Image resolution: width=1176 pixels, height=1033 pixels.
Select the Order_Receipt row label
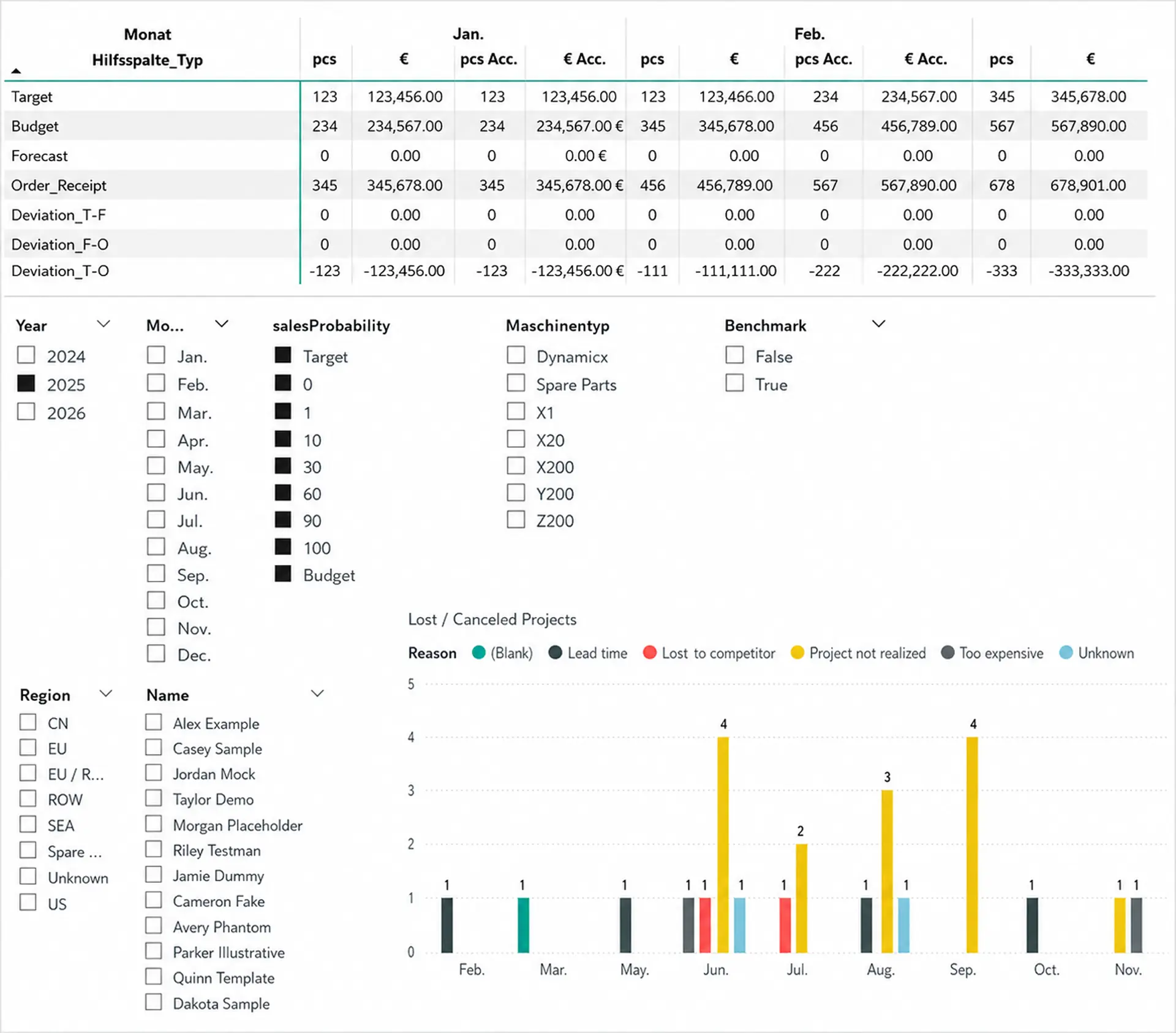pyautogui.click(x=59, y=185)
